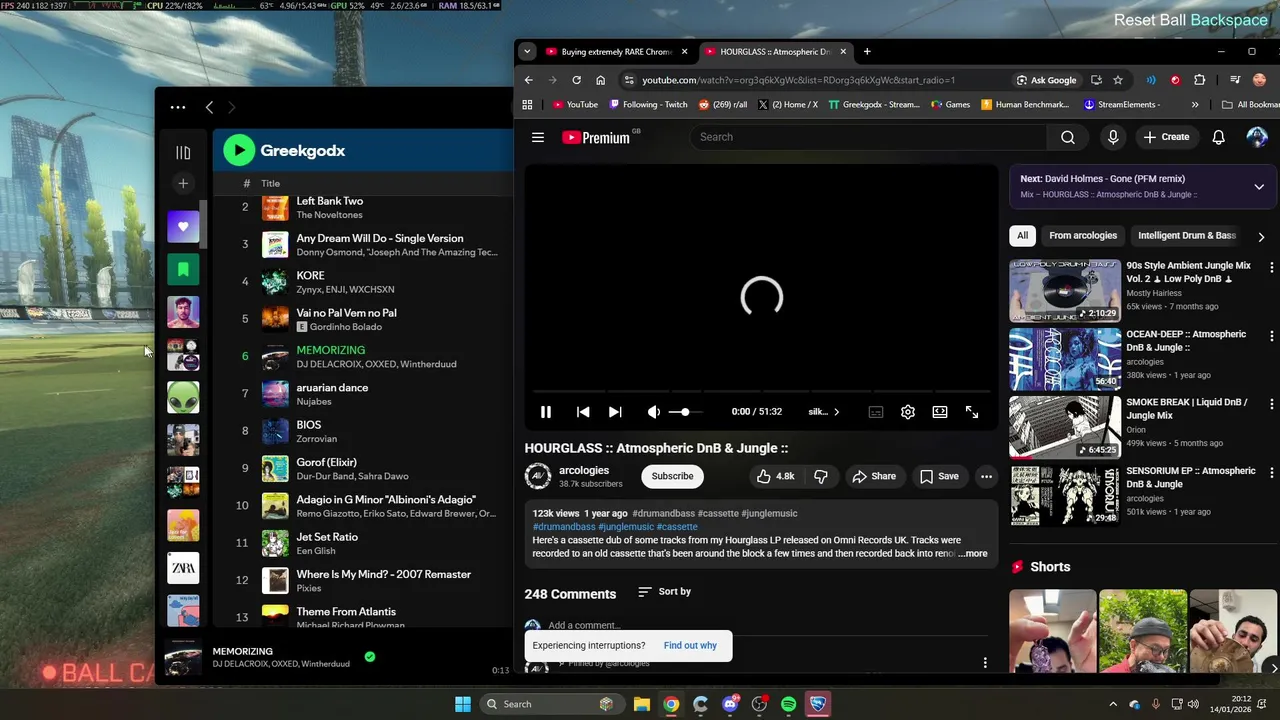Screen dimensions: 1280x720
Task: Open the Sort by comments dropdown
Action: [664, 592]
